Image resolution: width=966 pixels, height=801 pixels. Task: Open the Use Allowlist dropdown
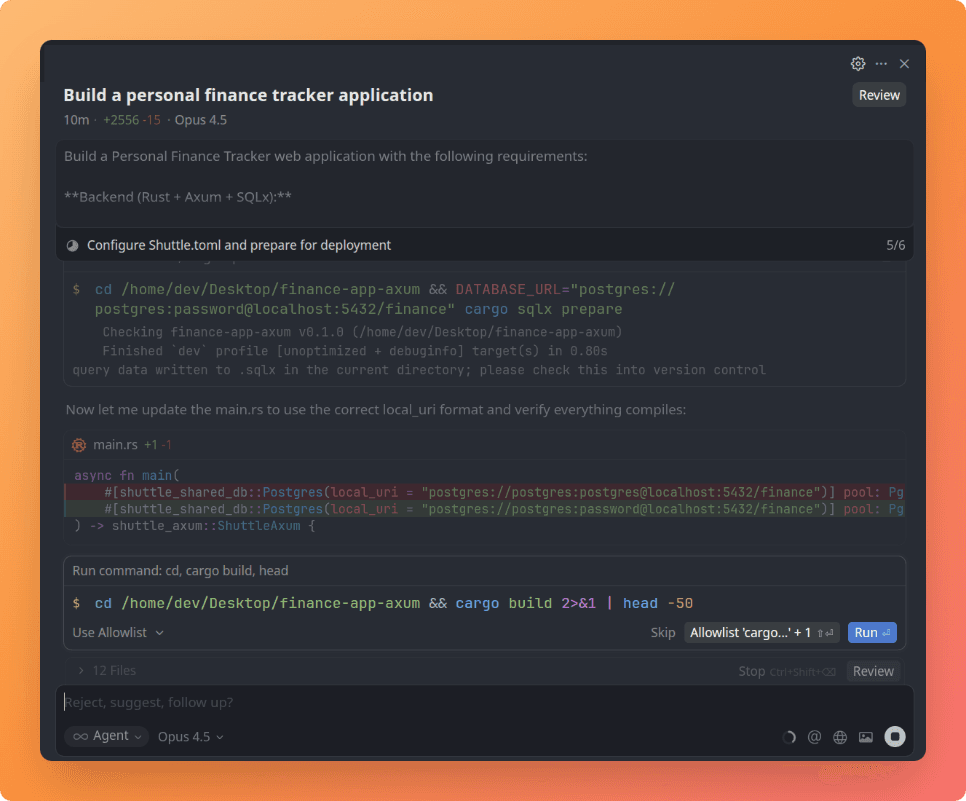point(117,632)
